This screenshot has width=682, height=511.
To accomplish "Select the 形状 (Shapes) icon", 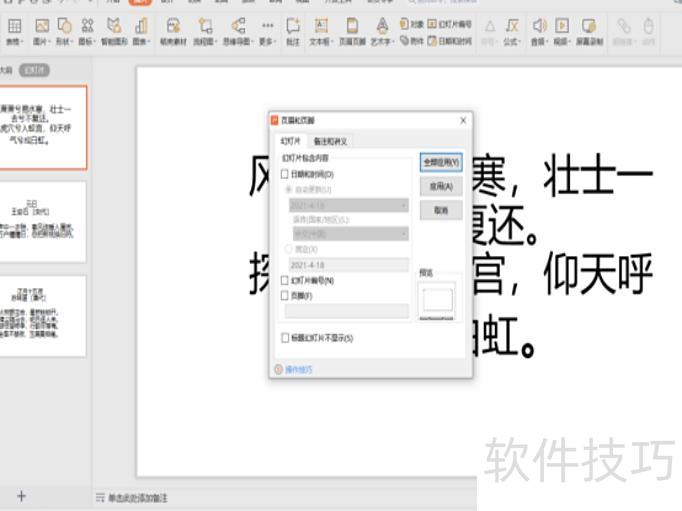I will [66, 29].
